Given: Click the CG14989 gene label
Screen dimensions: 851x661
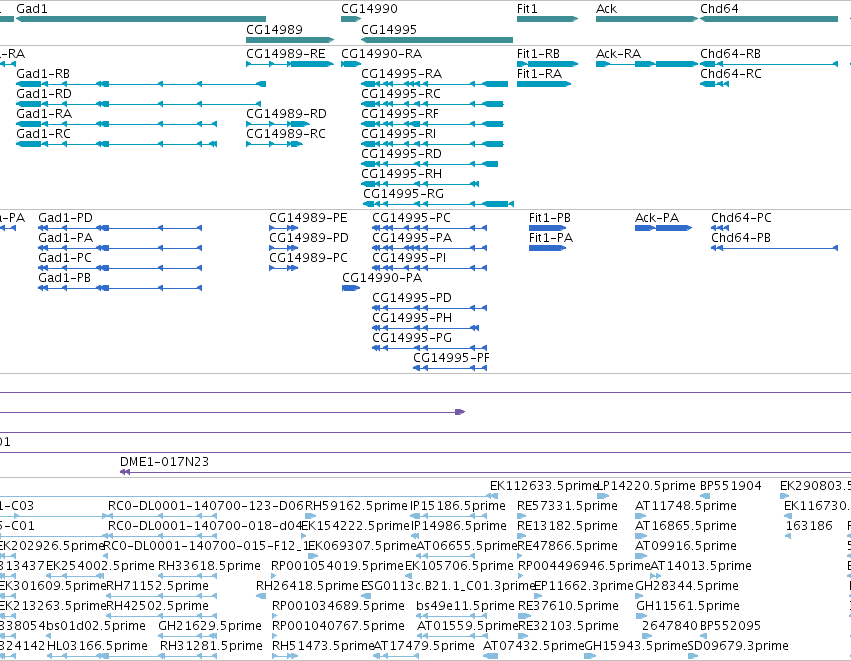Looking at the screenshot, I should coord(274,29).
